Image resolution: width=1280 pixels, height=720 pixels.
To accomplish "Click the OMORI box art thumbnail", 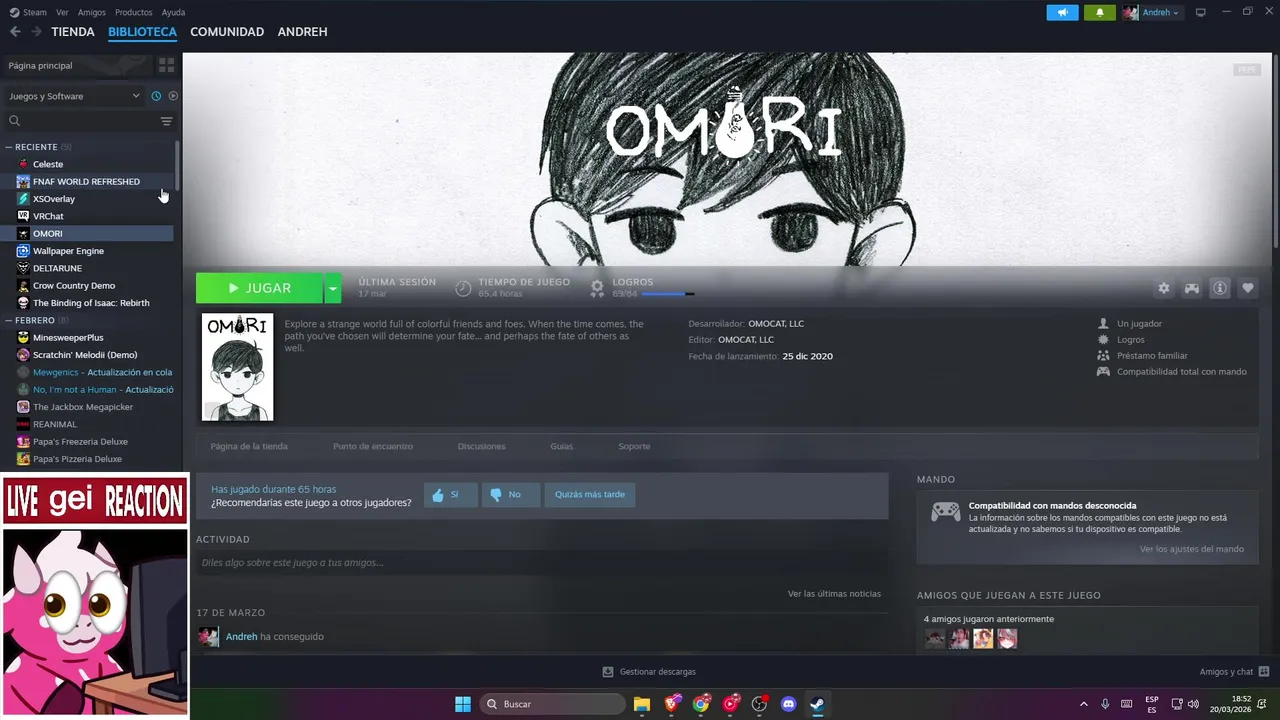I will [x=237, y=367].
